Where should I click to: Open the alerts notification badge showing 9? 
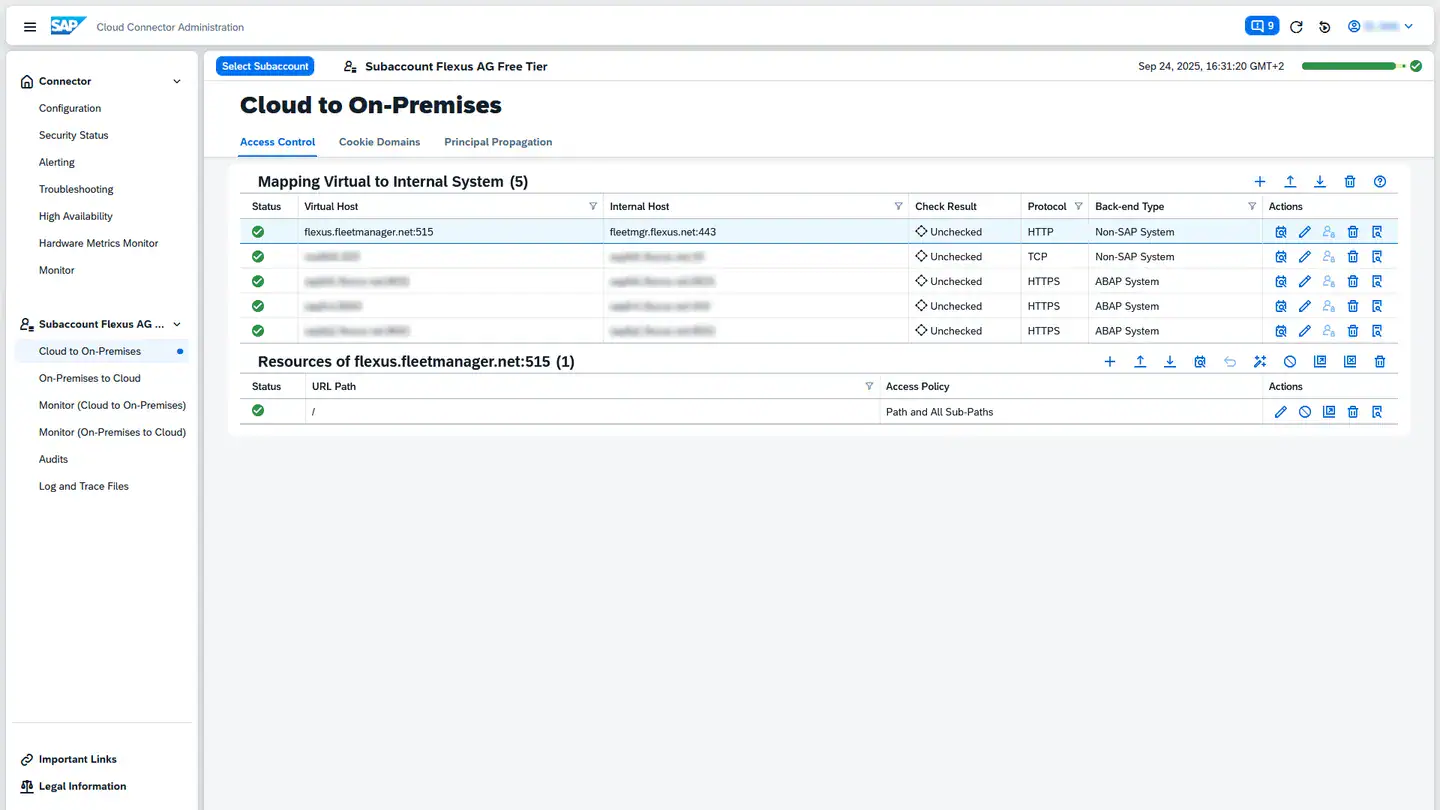pyautogui.click(x=1261, y=26)
